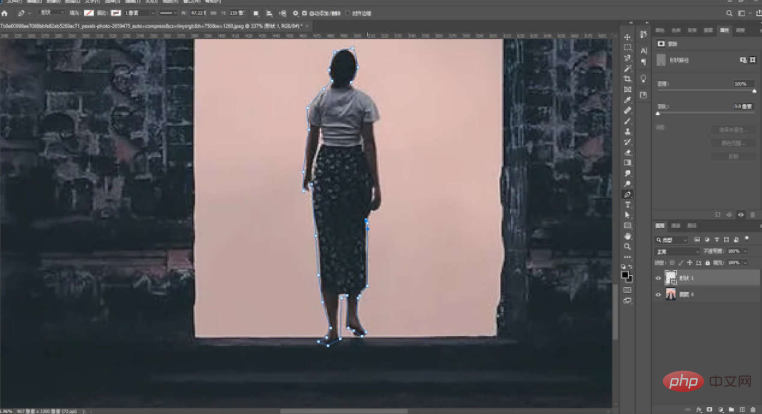Open stroke line type dropdown

click(x=168, y=13)
